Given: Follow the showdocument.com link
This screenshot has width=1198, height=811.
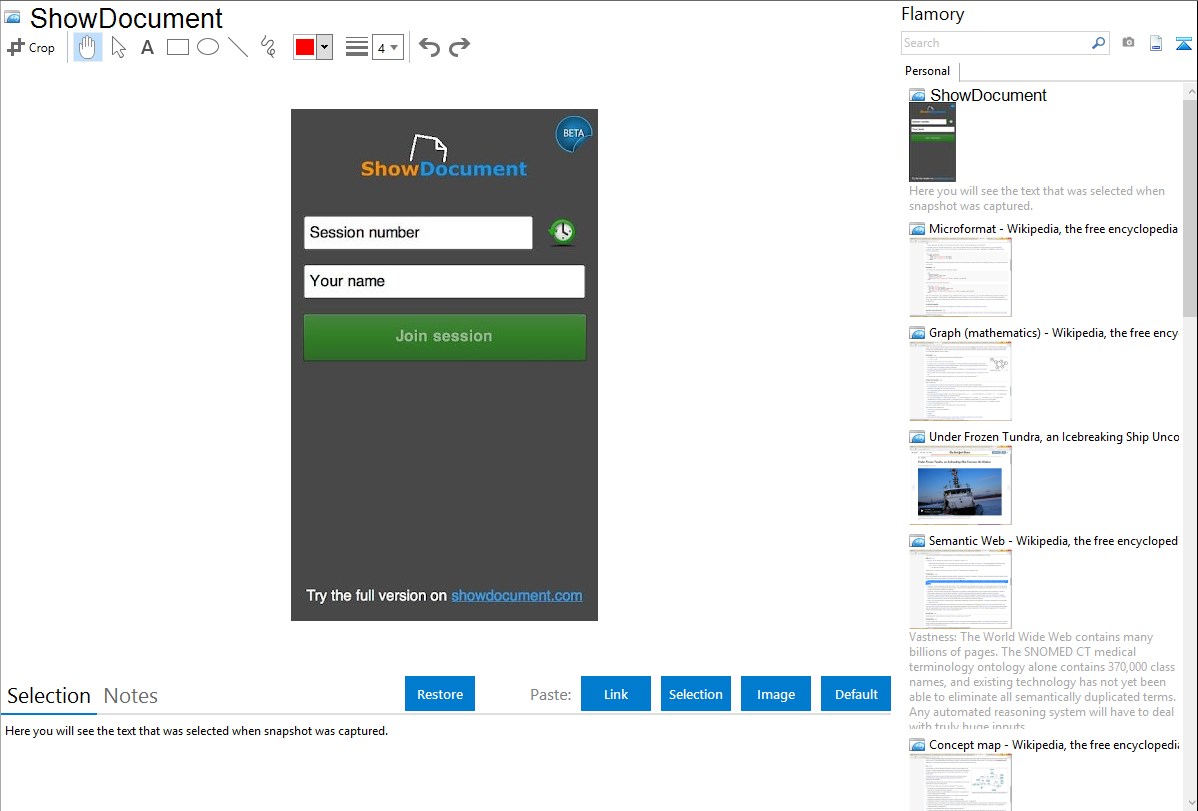Looking at the screenshot, I should pyautogui.click(x=516, y=595).
